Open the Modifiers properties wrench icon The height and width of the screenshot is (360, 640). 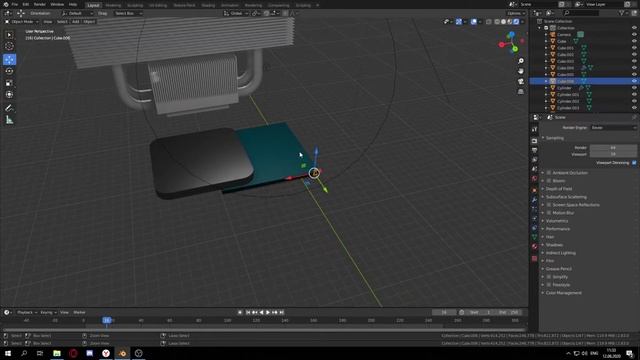coord(534,200)
